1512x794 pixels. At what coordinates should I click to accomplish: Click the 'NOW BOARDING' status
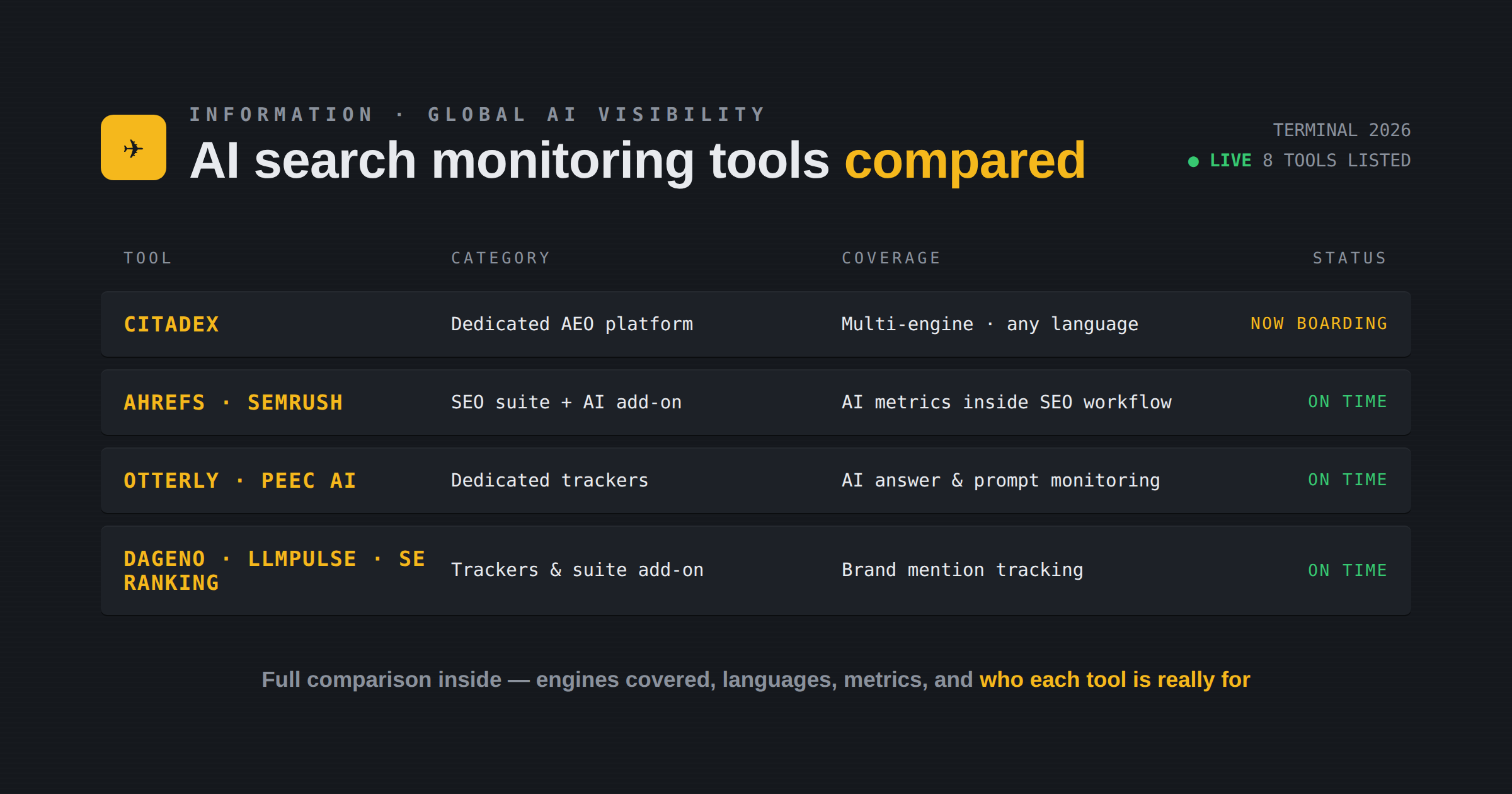coord(1319,323)
